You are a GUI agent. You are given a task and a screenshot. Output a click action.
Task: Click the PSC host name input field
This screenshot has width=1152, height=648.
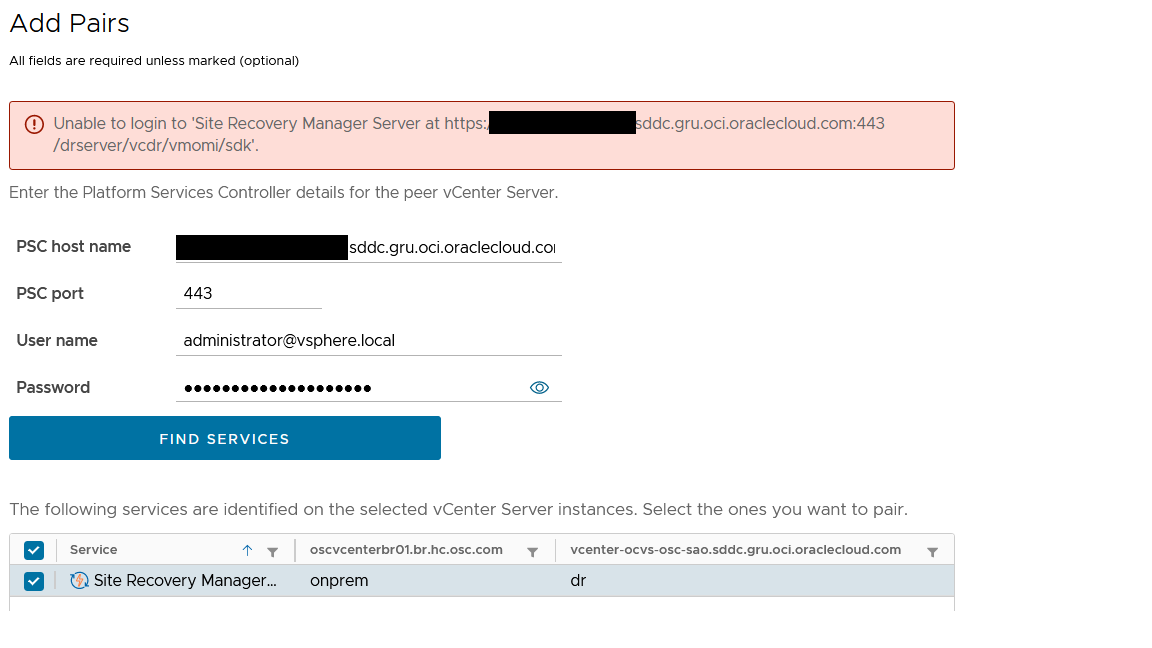[x=369, y=248]
